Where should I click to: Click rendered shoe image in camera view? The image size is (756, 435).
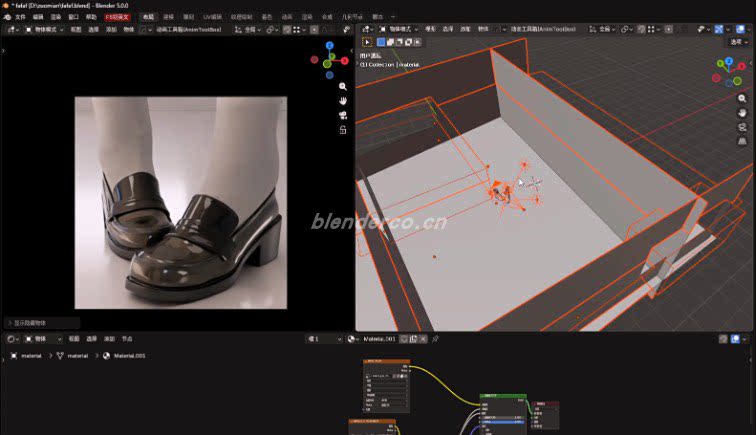tap(181, 203)
